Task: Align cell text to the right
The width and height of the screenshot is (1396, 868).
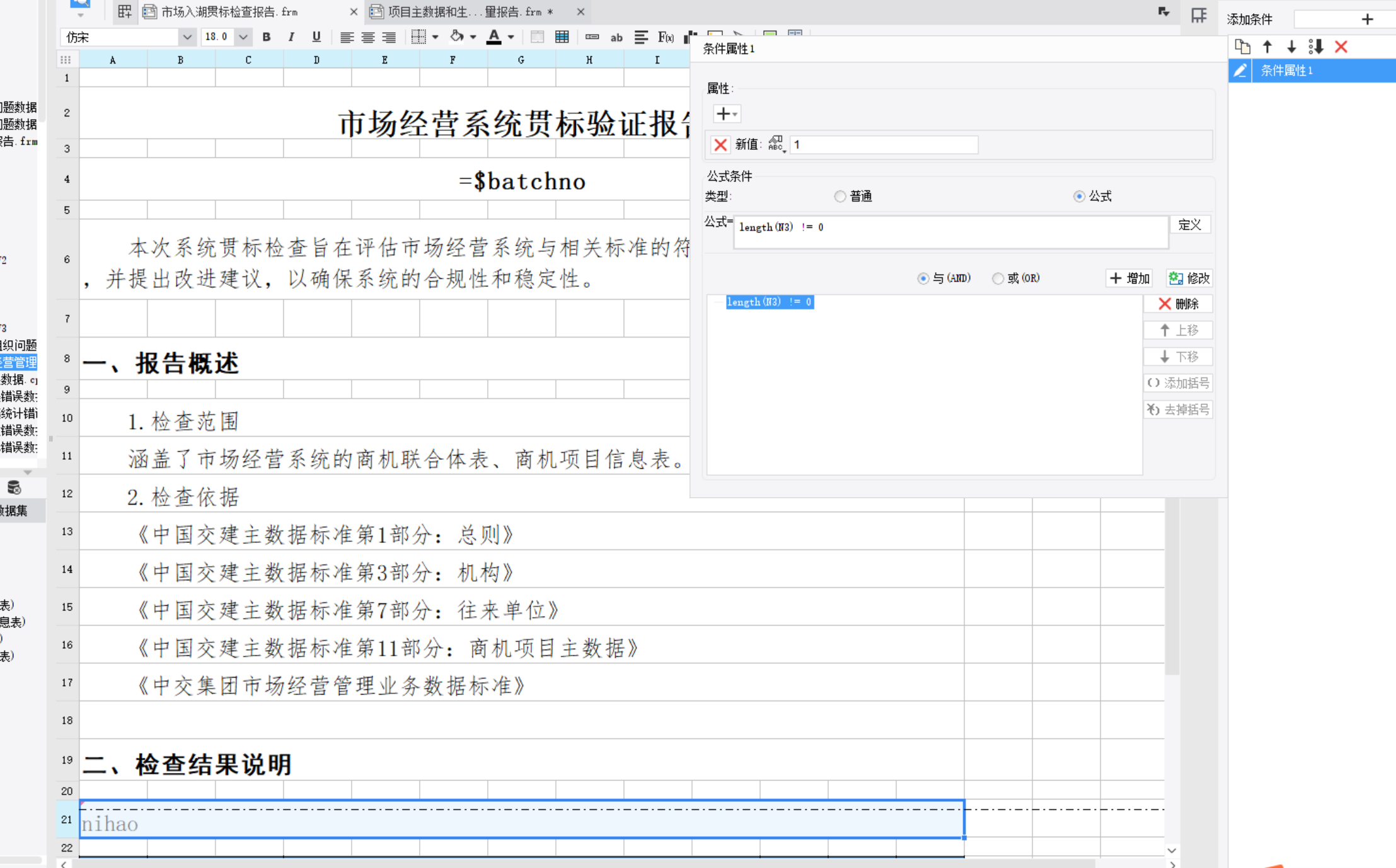Action: 389,37
